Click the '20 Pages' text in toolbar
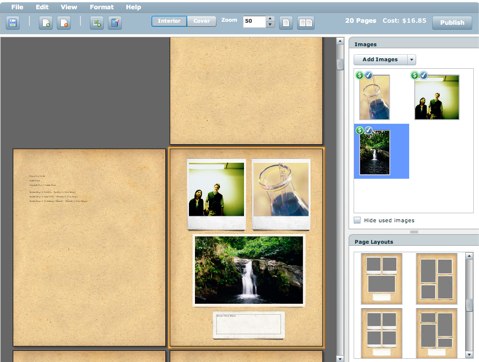The width and height of the screenshot is (479, 362). coord(361,21)
